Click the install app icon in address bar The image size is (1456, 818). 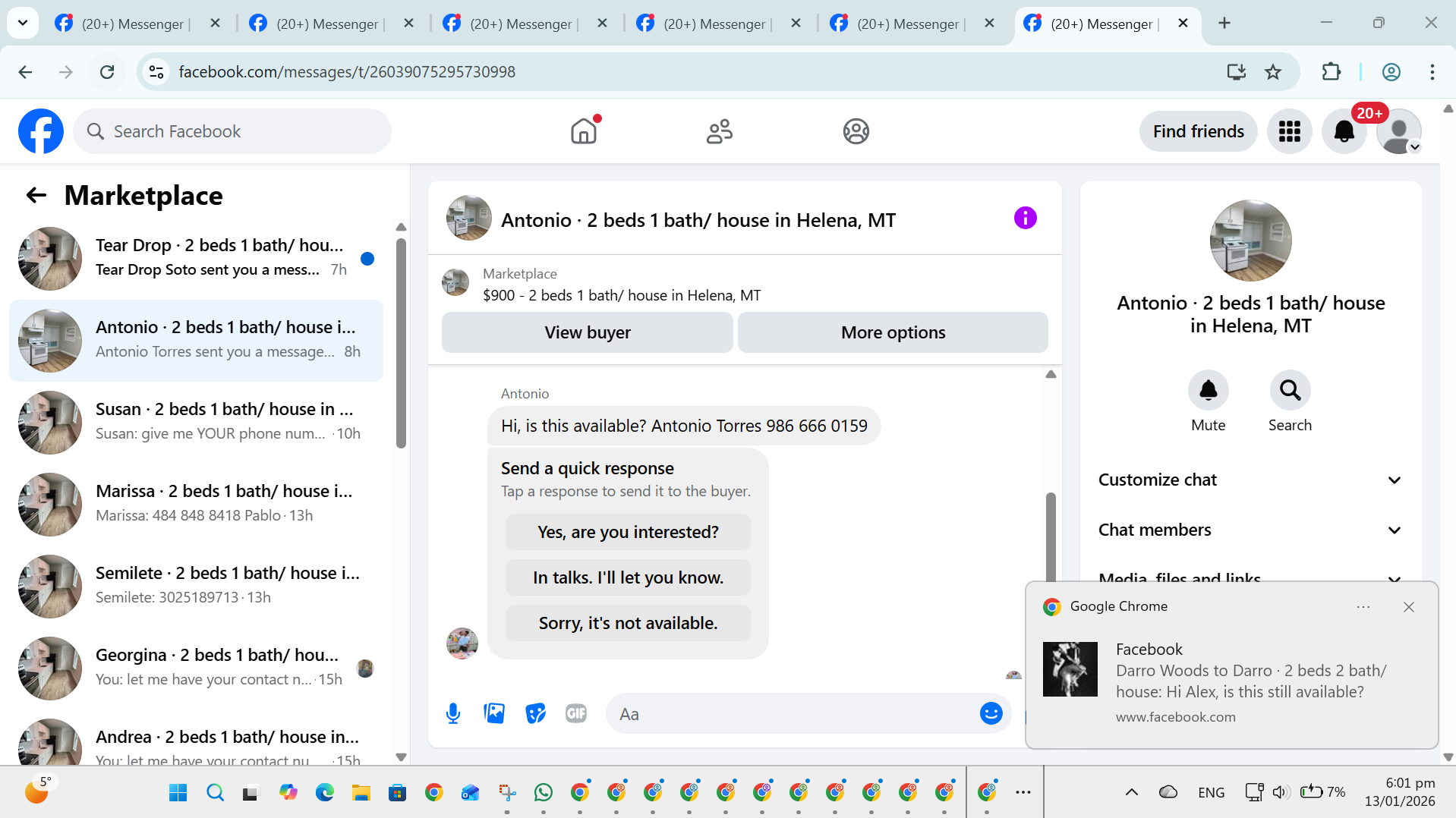1237,72
